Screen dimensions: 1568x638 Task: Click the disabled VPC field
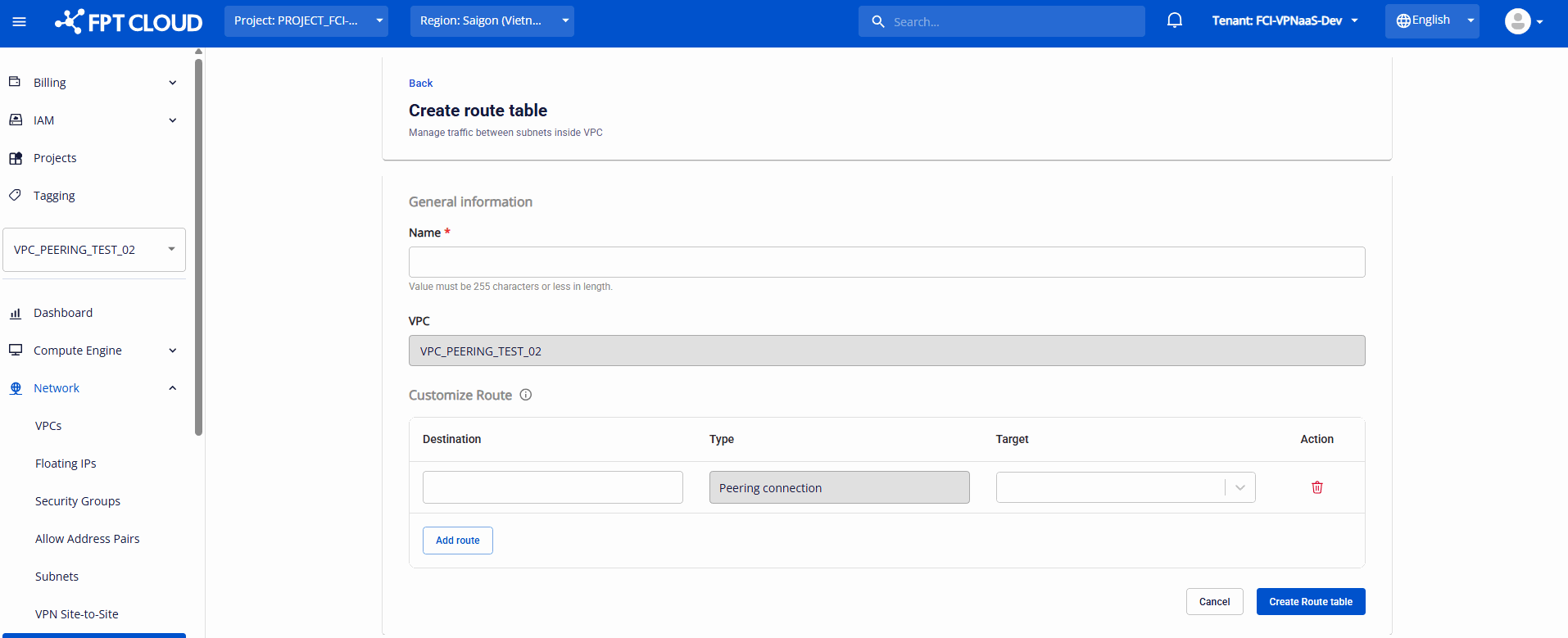(x=887, y=351)
